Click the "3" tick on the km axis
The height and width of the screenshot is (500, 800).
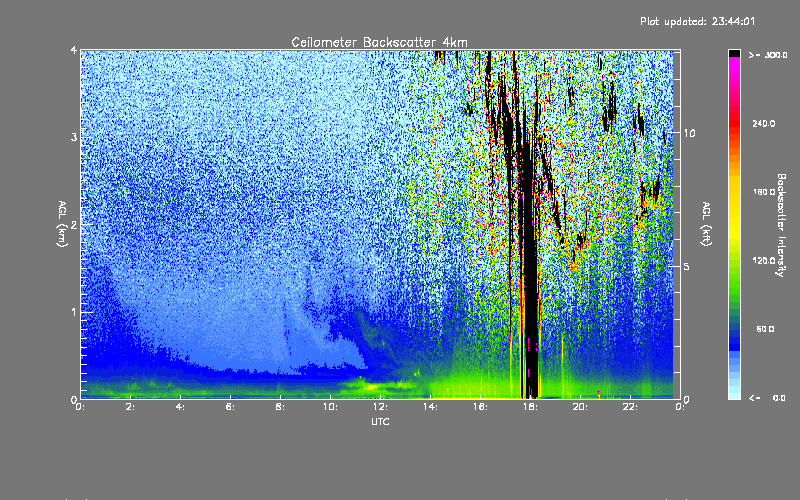(74, 137)
